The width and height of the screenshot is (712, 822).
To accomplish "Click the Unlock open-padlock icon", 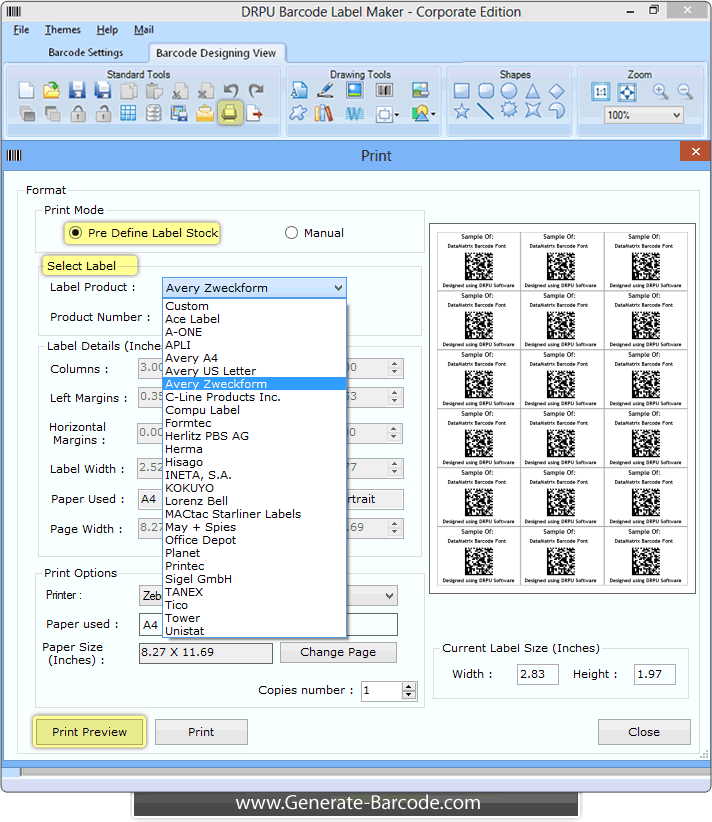I will pos(103,113).
